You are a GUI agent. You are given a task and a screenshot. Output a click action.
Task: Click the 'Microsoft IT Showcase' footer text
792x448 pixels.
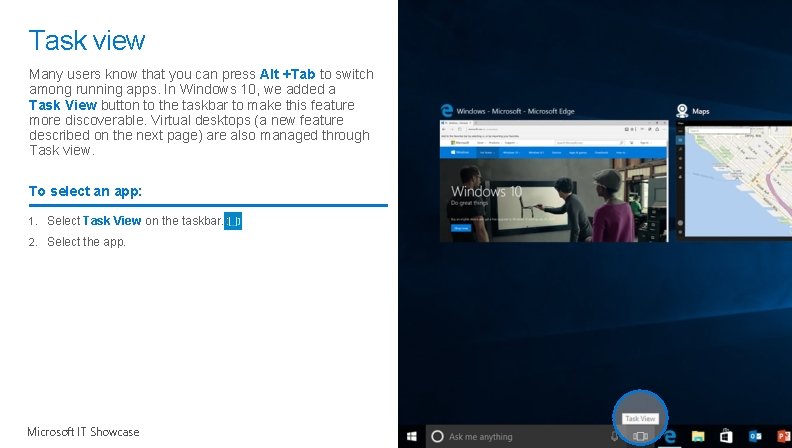click(83, 432)
